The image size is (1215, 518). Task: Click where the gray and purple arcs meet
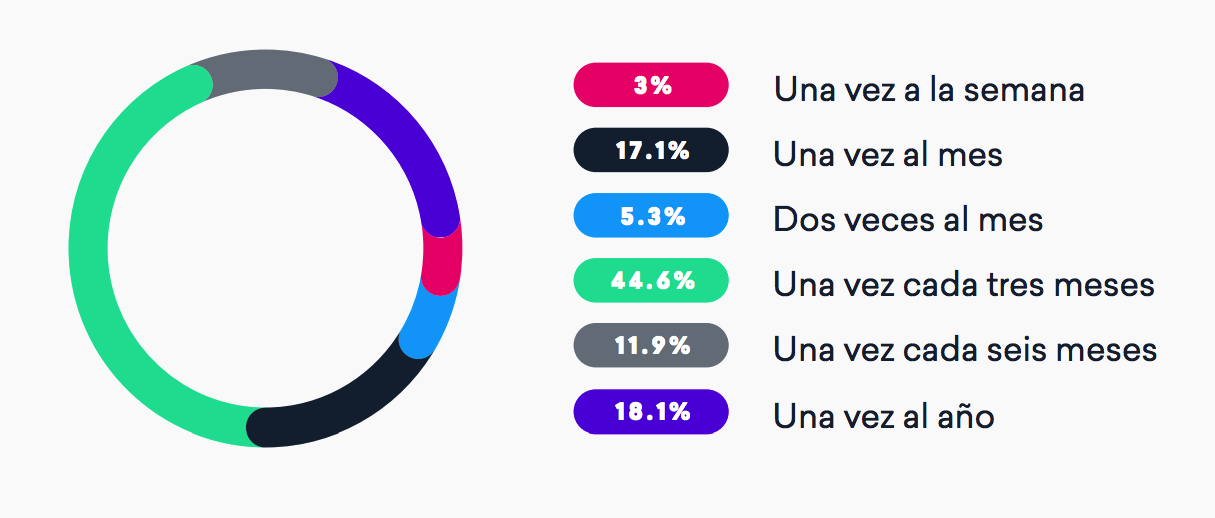pyautogui.click(x=330, y=80)
